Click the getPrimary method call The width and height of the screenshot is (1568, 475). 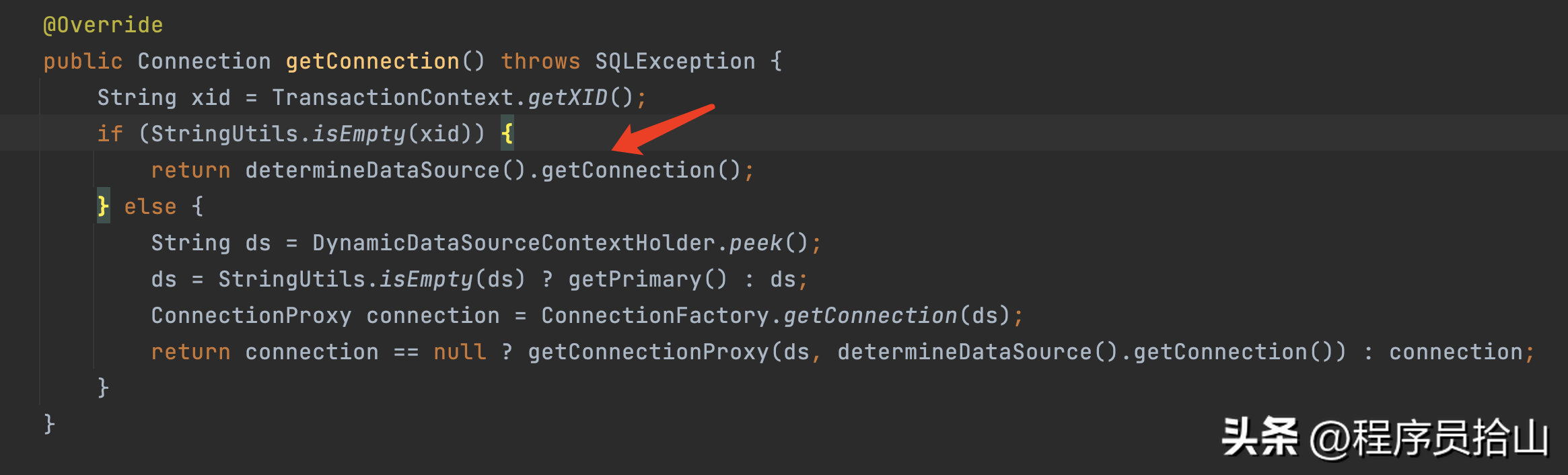pyautogui.click(x=635, y=279)
